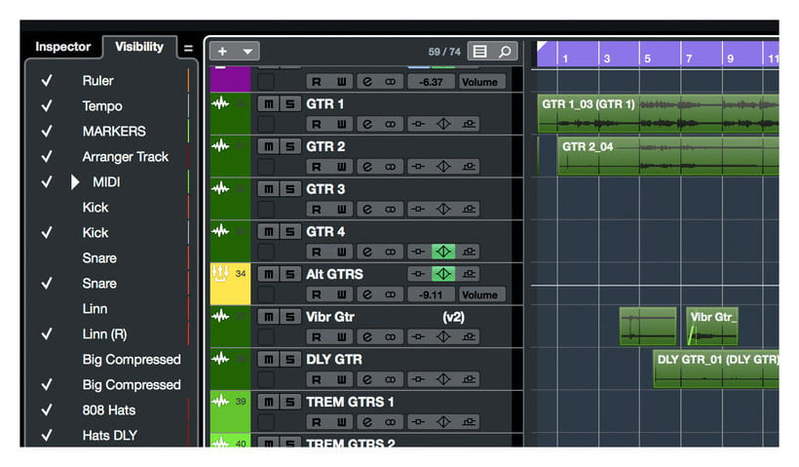
Task: Search tracks with the magnifier icon
Action: 504,51
